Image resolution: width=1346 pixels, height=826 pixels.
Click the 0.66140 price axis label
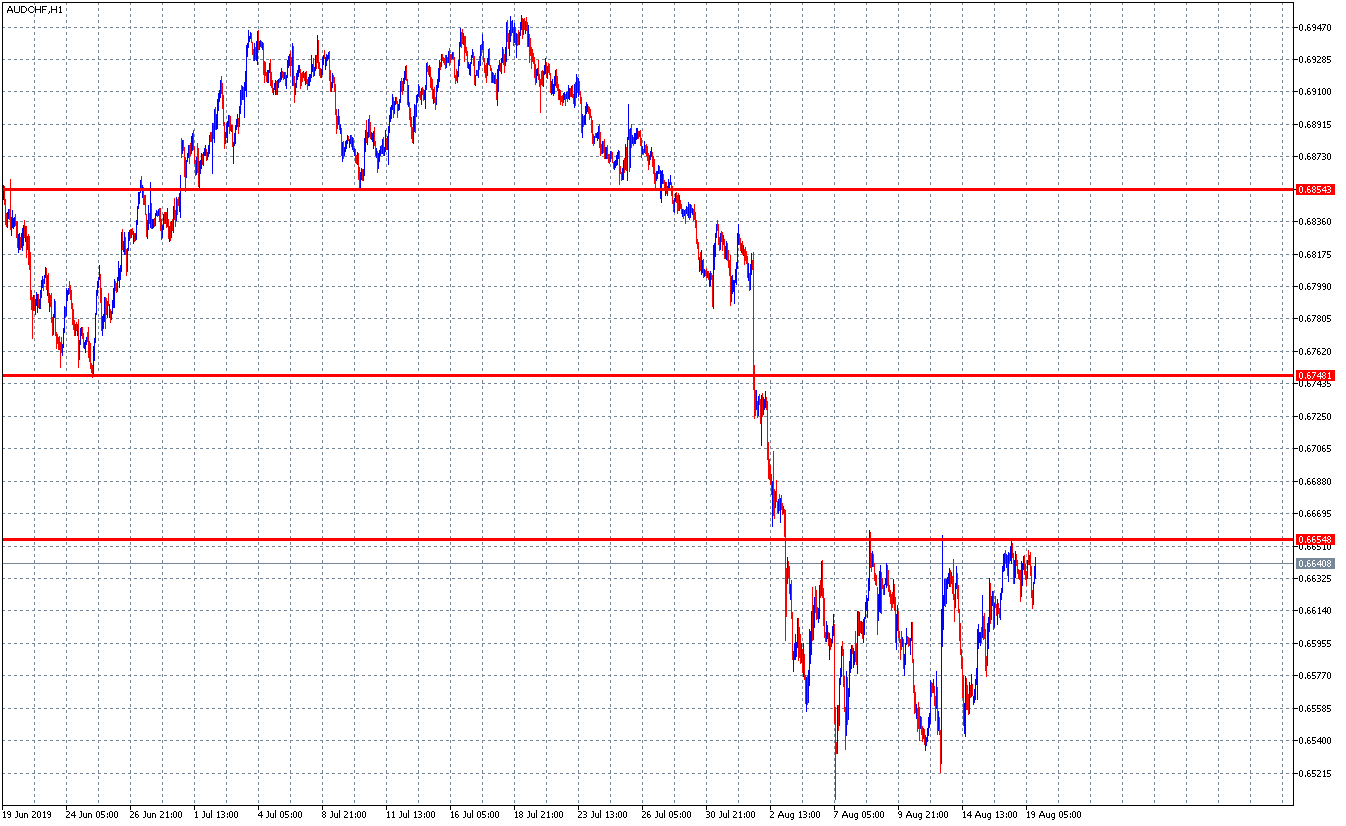pyautogui.click(x=1315, y=611)
